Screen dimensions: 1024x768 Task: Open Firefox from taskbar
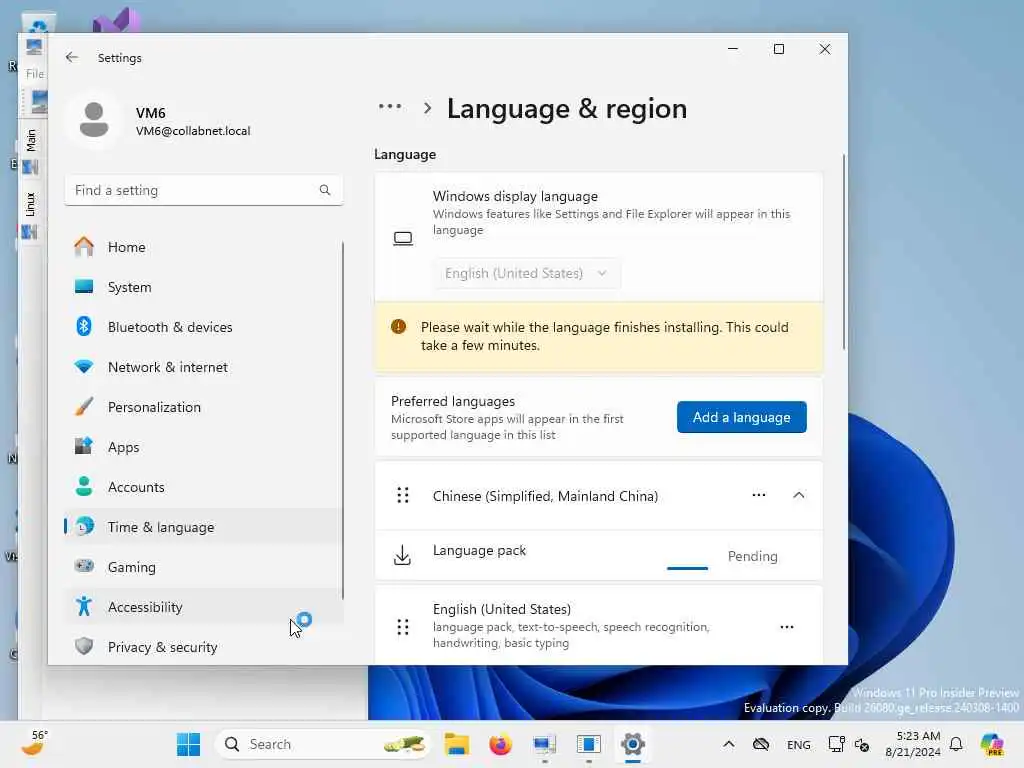pos(501,744)
